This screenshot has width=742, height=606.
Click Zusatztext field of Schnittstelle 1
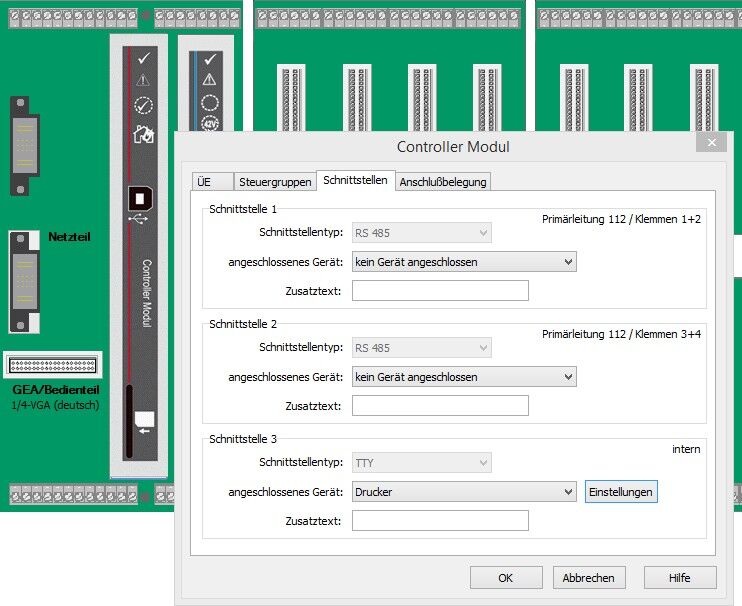tap(440, 290)
